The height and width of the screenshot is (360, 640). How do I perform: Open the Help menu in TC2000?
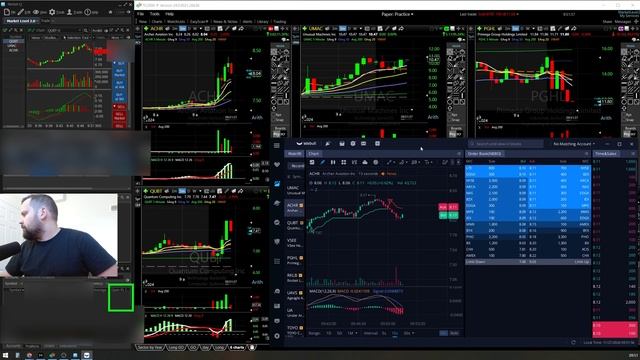pos(169,14)
